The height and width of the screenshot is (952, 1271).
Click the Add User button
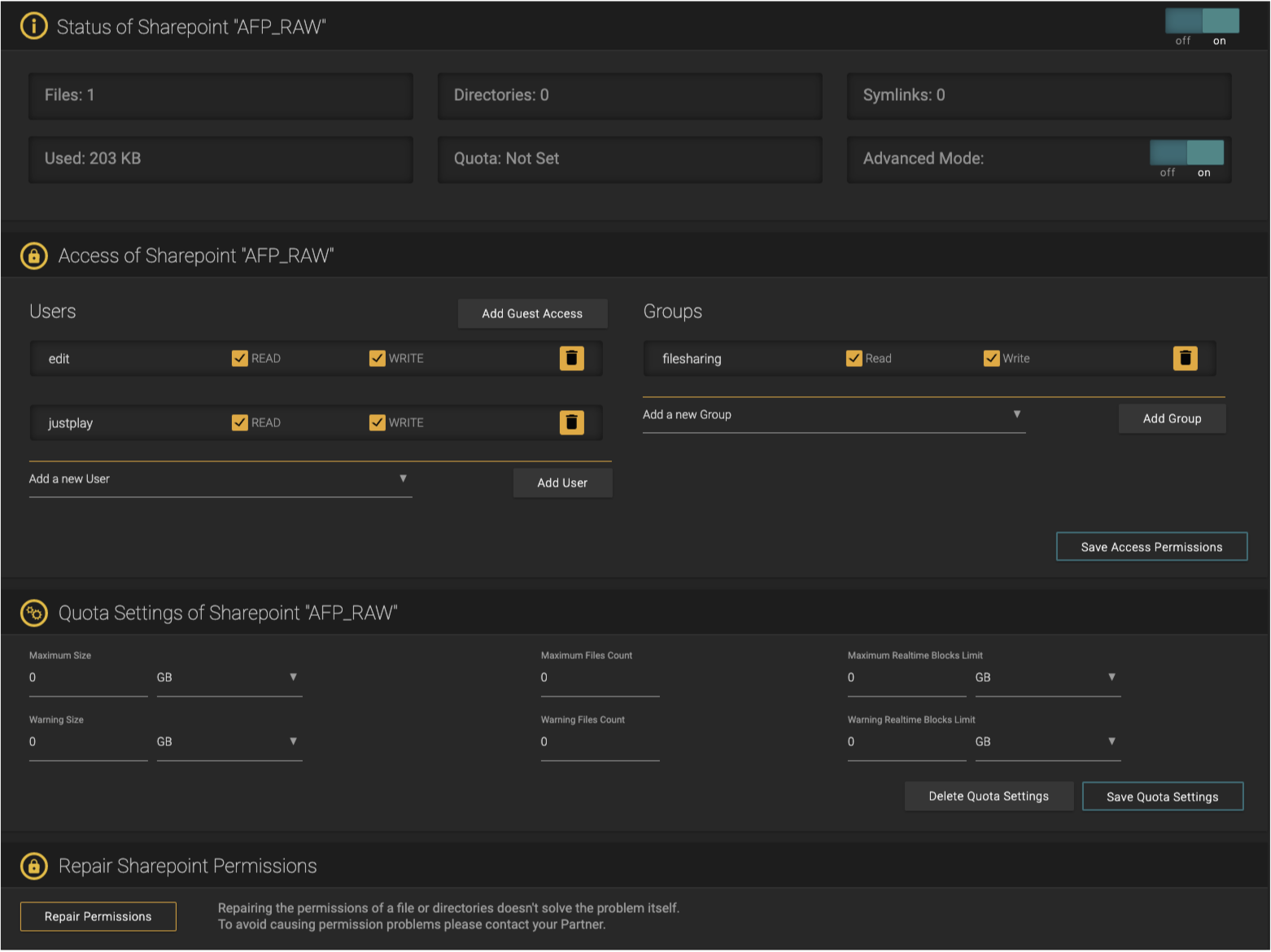[x=562, y=483]
